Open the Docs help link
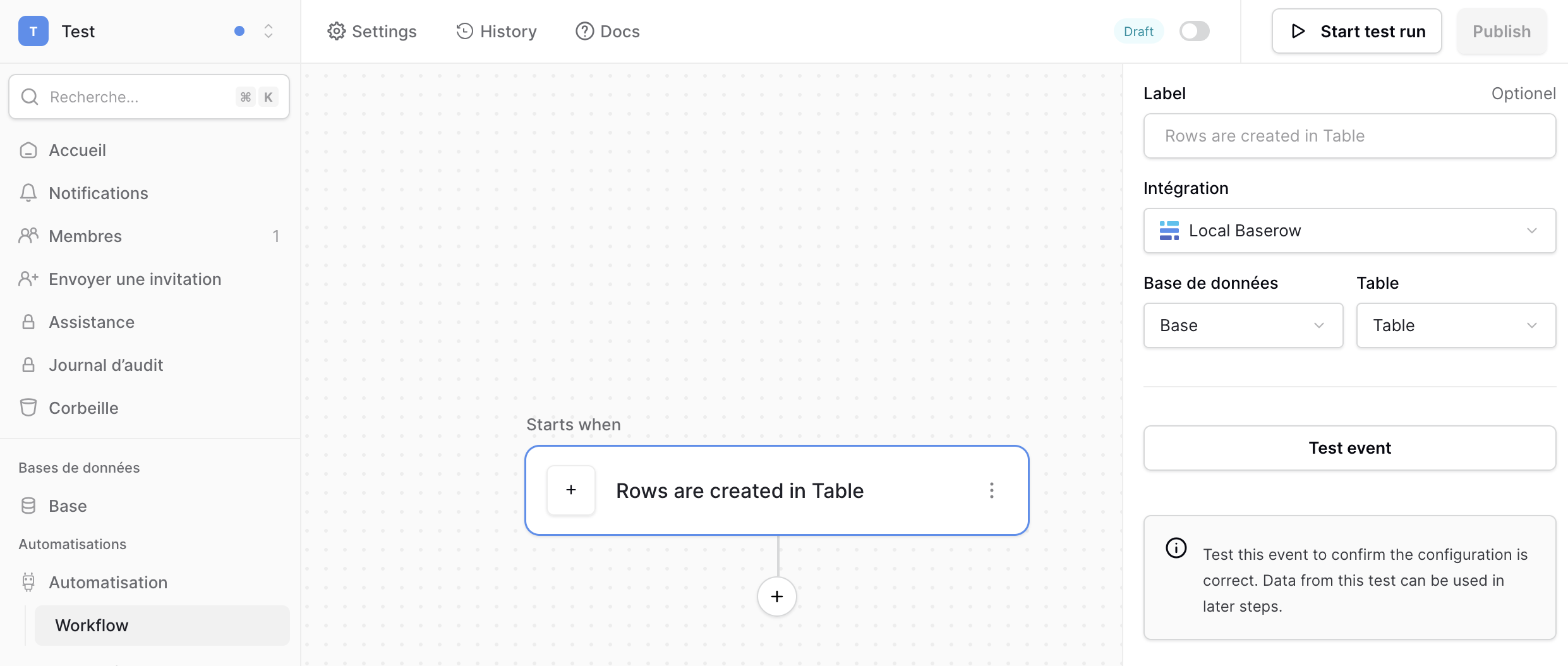 [x=608, y=31]
